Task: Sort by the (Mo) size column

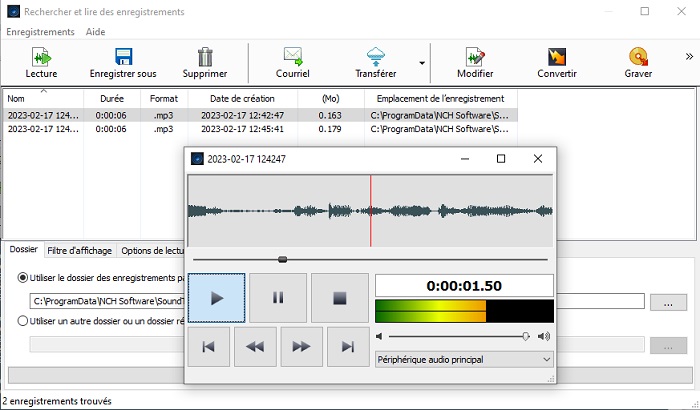Action: tap(330, 99)
